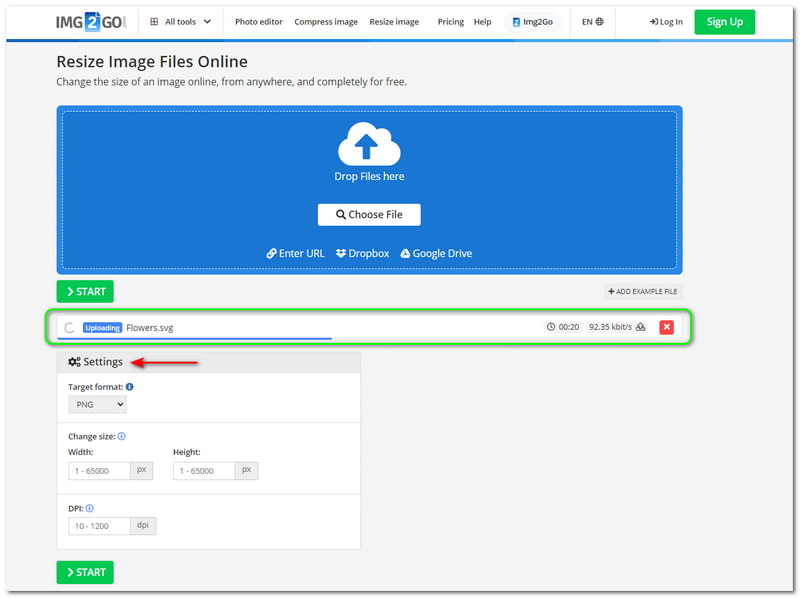The width and height of the screenshot is (800, 598).
Task: Open the EN language selector
Action: click(x=592, y=22)
